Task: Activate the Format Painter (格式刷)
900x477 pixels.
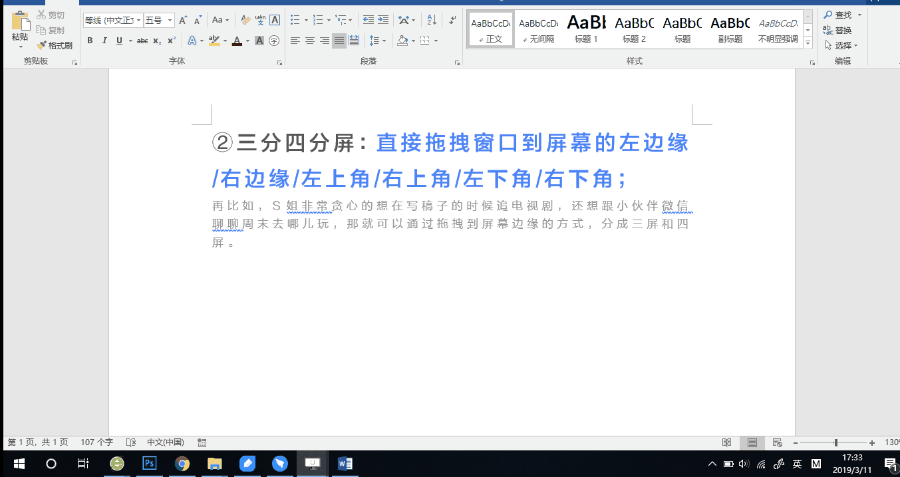Action: (x=55, y=45)
